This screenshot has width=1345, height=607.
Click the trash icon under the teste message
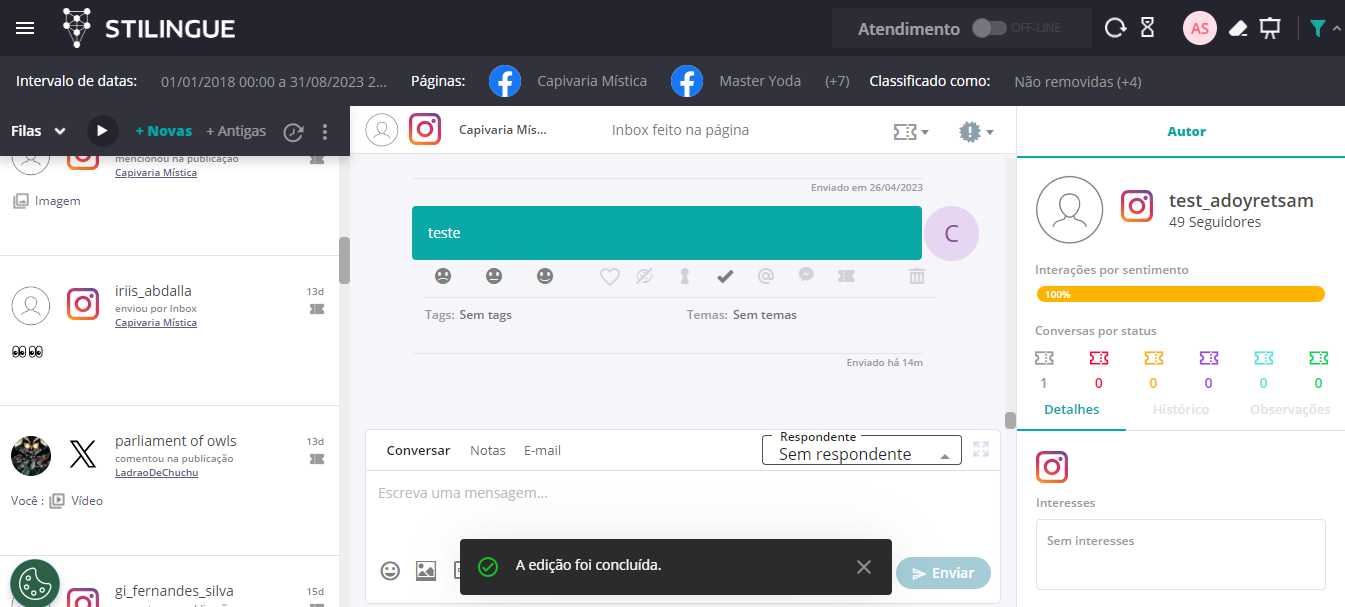(916, 276)
